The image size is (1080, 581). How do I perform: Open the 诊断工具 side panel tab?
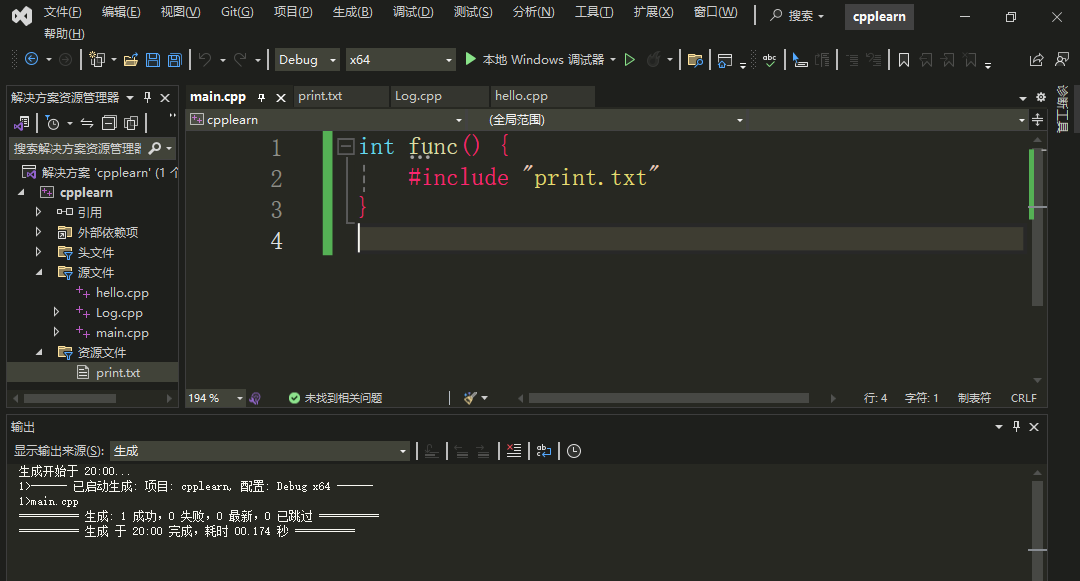click(1063, 109)
